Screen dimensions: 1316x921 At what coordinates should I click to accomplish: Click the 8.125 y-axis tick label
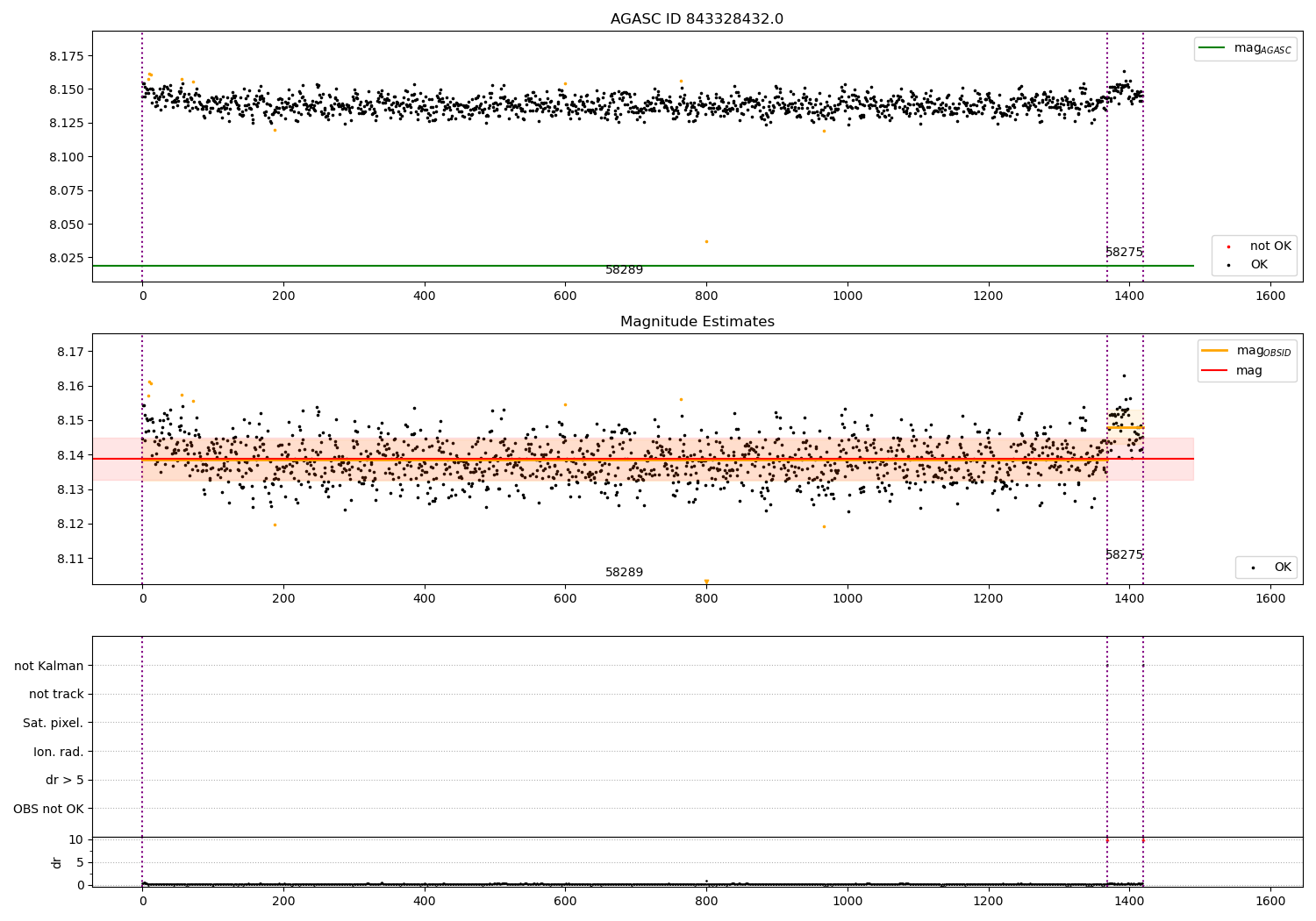click(x=66, y=123)
